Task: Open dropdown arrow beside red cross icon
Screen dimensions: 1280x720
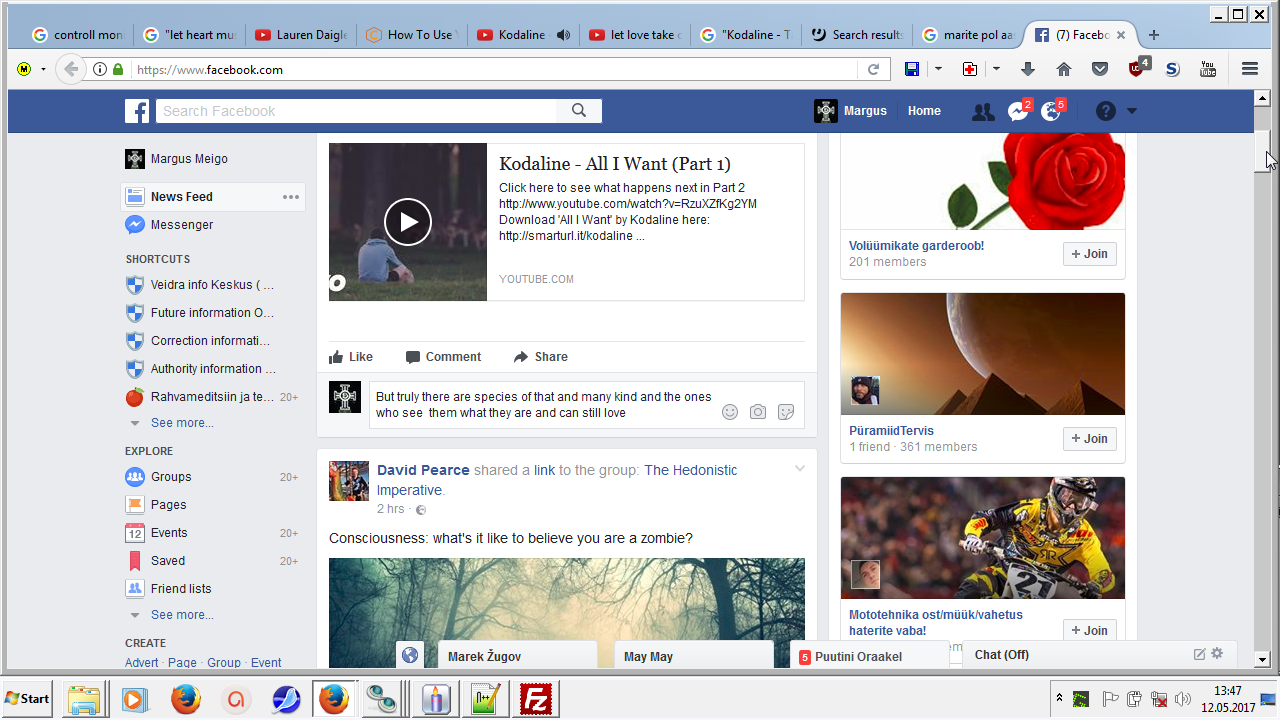Action: (x=996, y=69)
